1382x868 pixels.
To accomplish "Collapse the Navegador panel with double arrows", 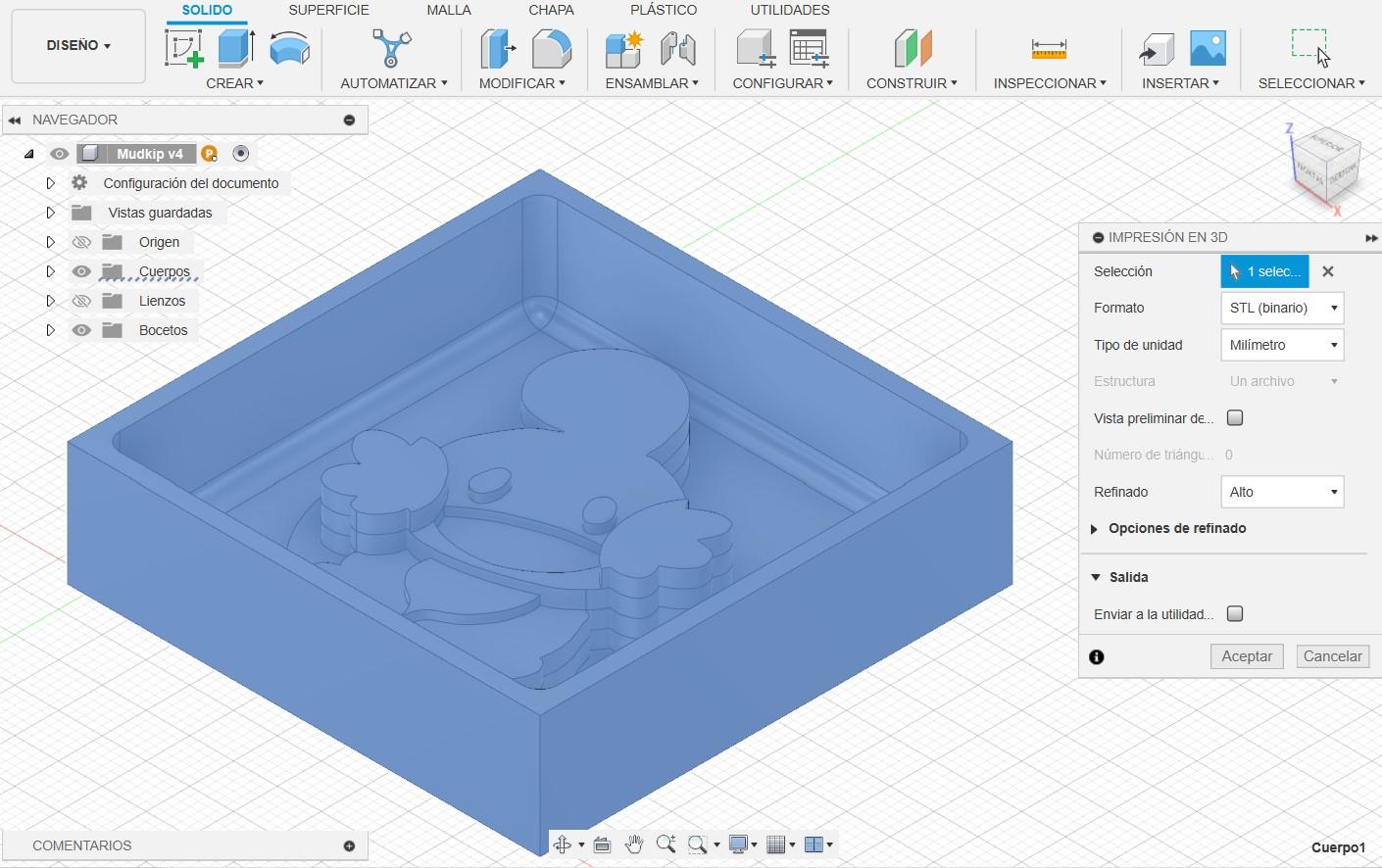I will 14,120.
